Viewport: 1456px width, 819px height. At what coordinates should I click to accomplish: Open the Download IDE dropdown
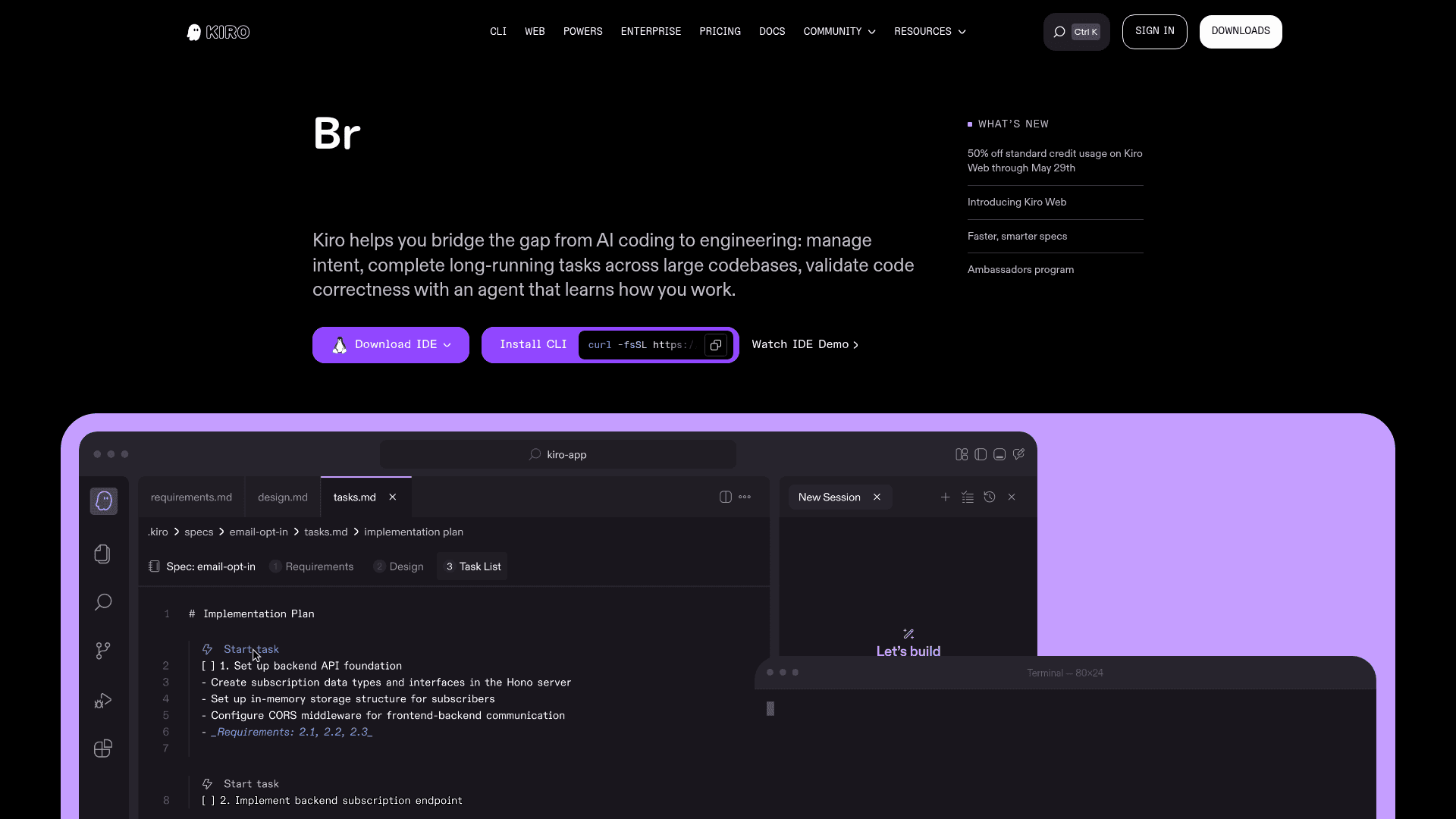391,345
